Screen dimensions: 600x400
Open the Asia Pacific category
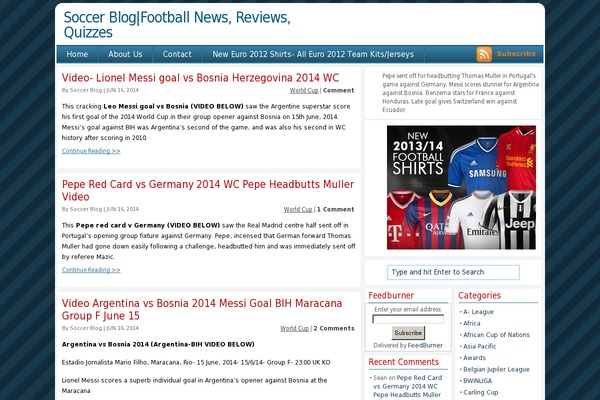(x=479, y=346)
